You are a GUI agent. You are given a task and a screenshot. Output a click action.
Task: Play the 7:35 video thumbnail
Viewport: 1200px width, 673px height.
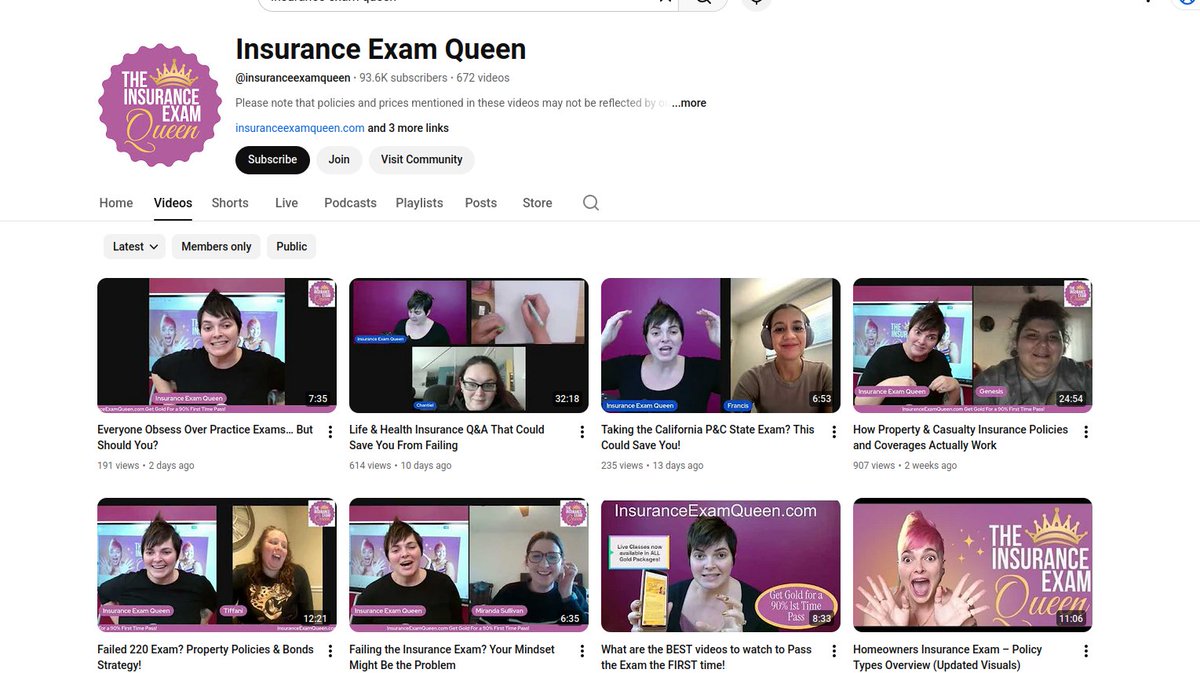click(217, 345)
